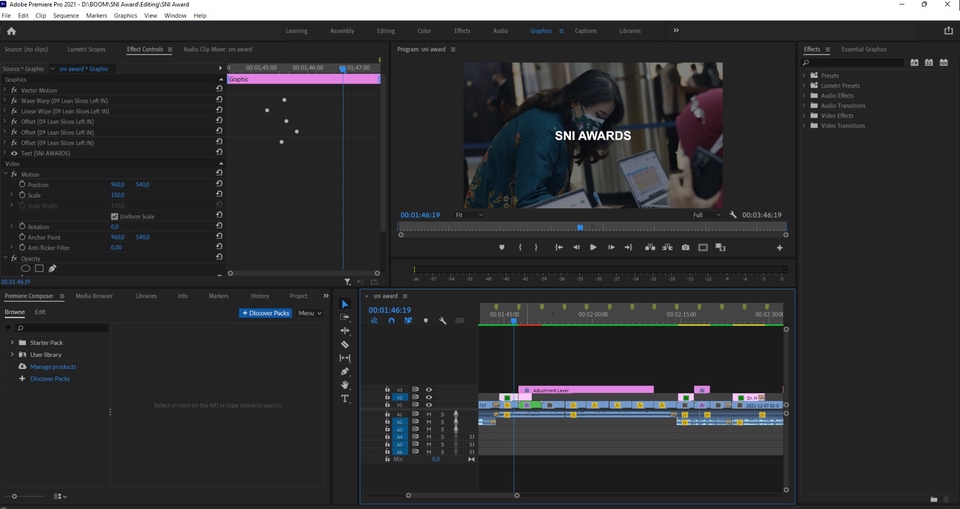Viewport: 960px width, 509px height.
Task: Show more workspaces overflow chevron
Action: 676,31
